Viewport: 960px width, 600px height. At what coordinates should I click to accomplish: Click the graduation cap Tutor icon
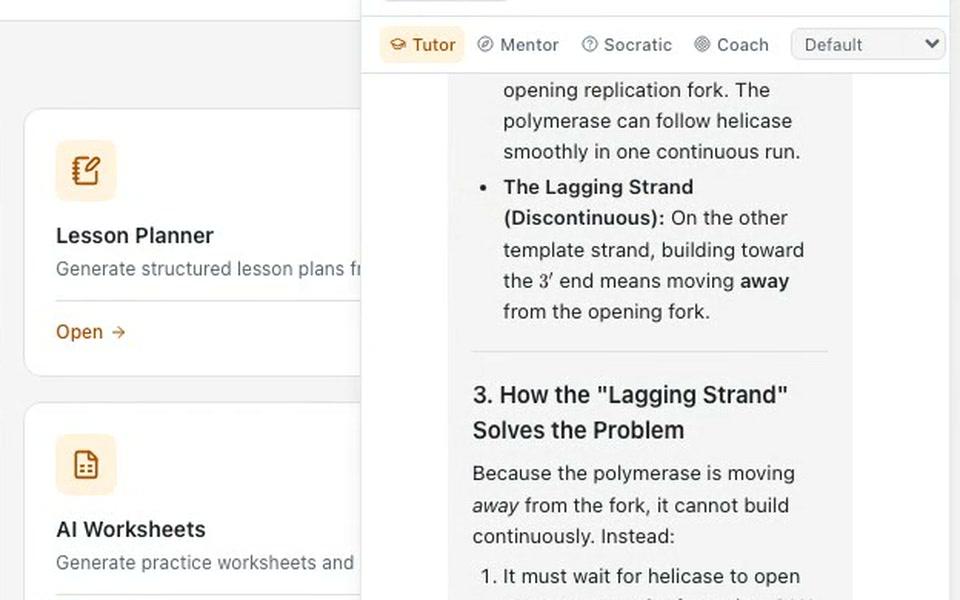[398, 45]
